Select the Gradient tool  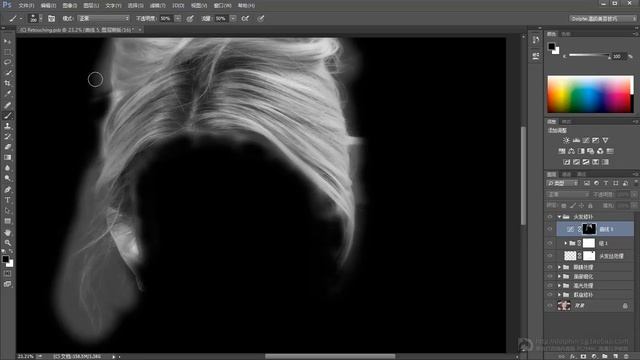tap(7, 158)
